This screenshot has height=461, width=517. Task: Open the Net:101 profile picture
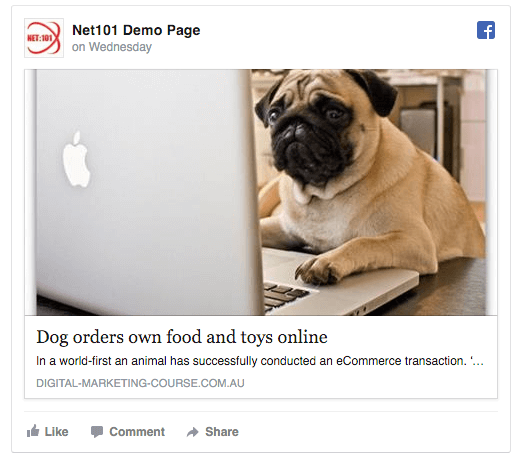click(44, 38)
